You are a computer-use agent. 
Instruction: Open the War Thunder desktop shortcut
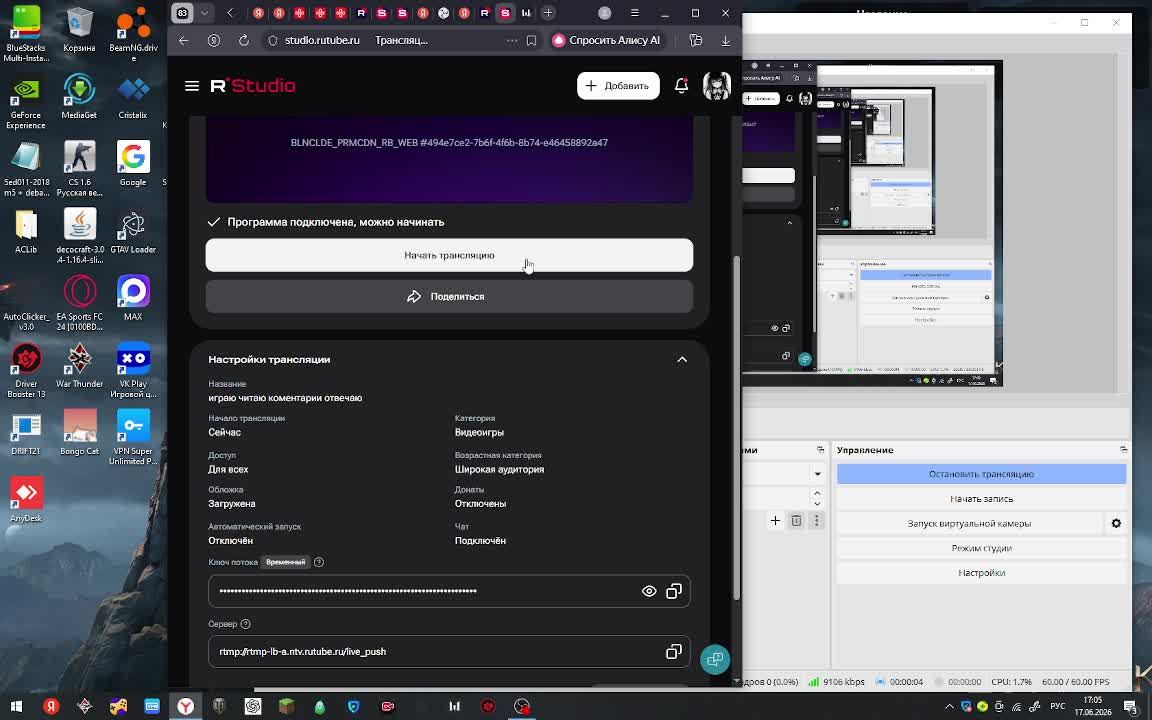(x=79, y=365)
